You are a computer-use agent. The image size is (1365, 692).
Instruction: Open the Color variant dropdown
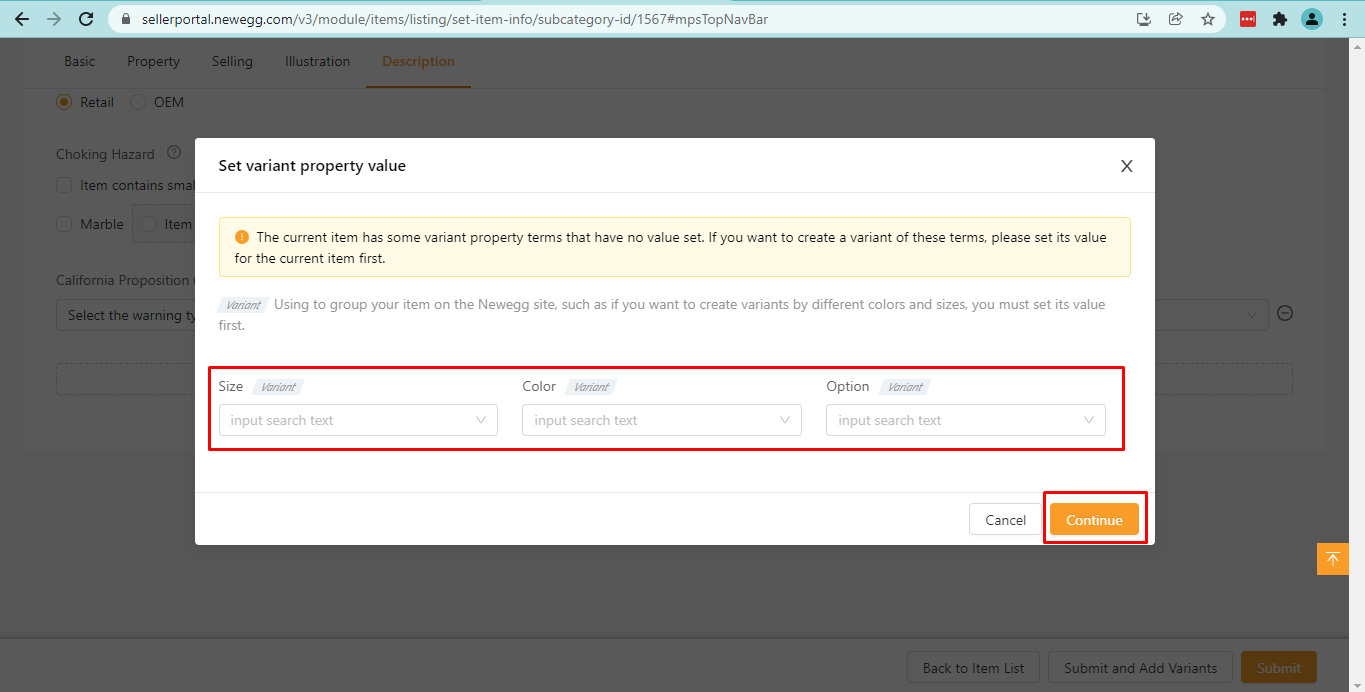[x=662, y=420]
